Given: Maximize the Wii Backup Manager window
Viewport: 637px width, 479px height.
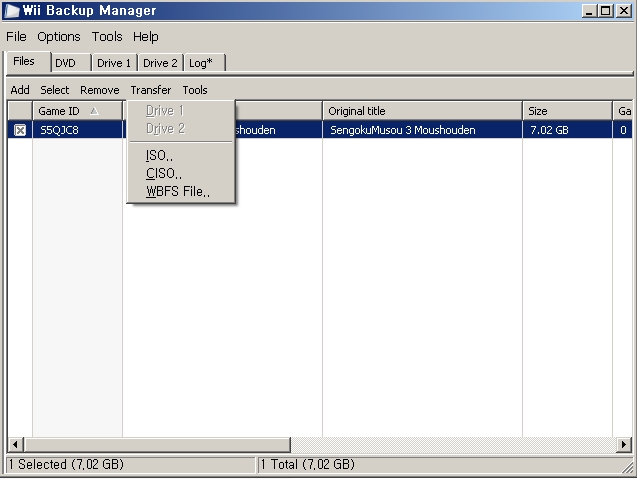Looking at the screenshot, I should tap(605, 11).
